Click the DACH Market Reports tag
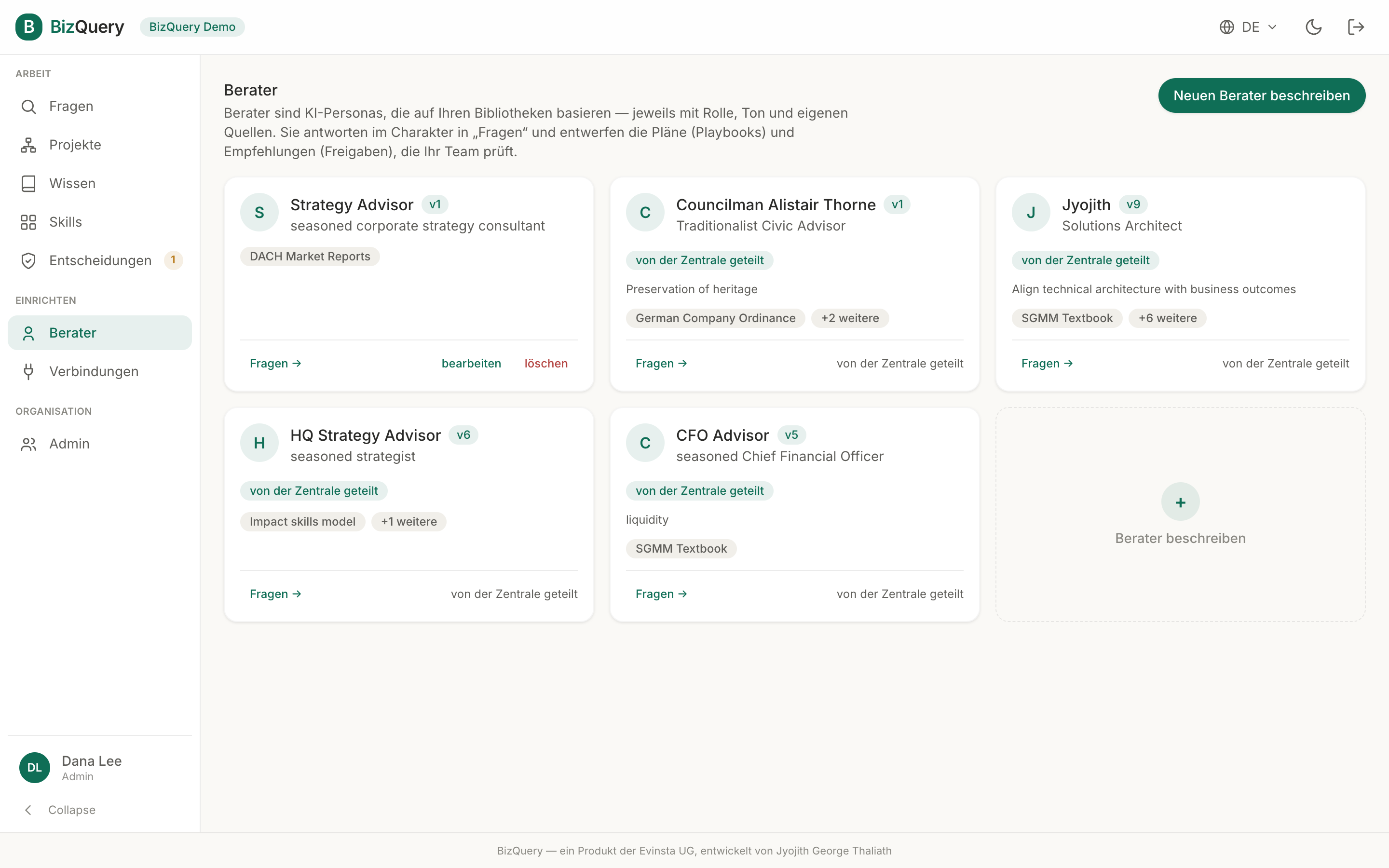Screen dimensions: 1389x868 [x=310, y=257]
